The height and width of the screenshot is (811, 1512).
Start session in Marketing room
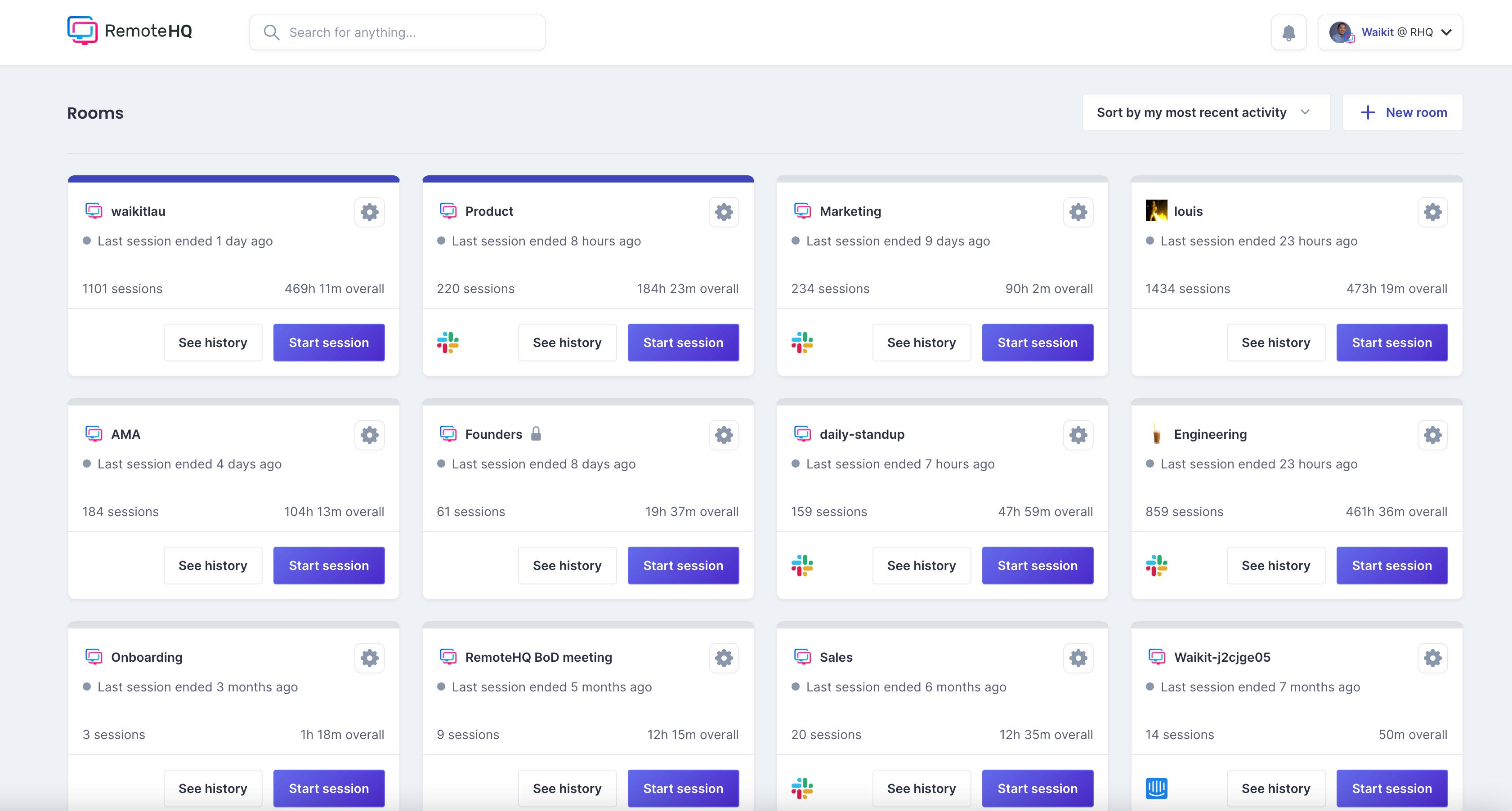pyautogui.click(x=1038, y=342)
